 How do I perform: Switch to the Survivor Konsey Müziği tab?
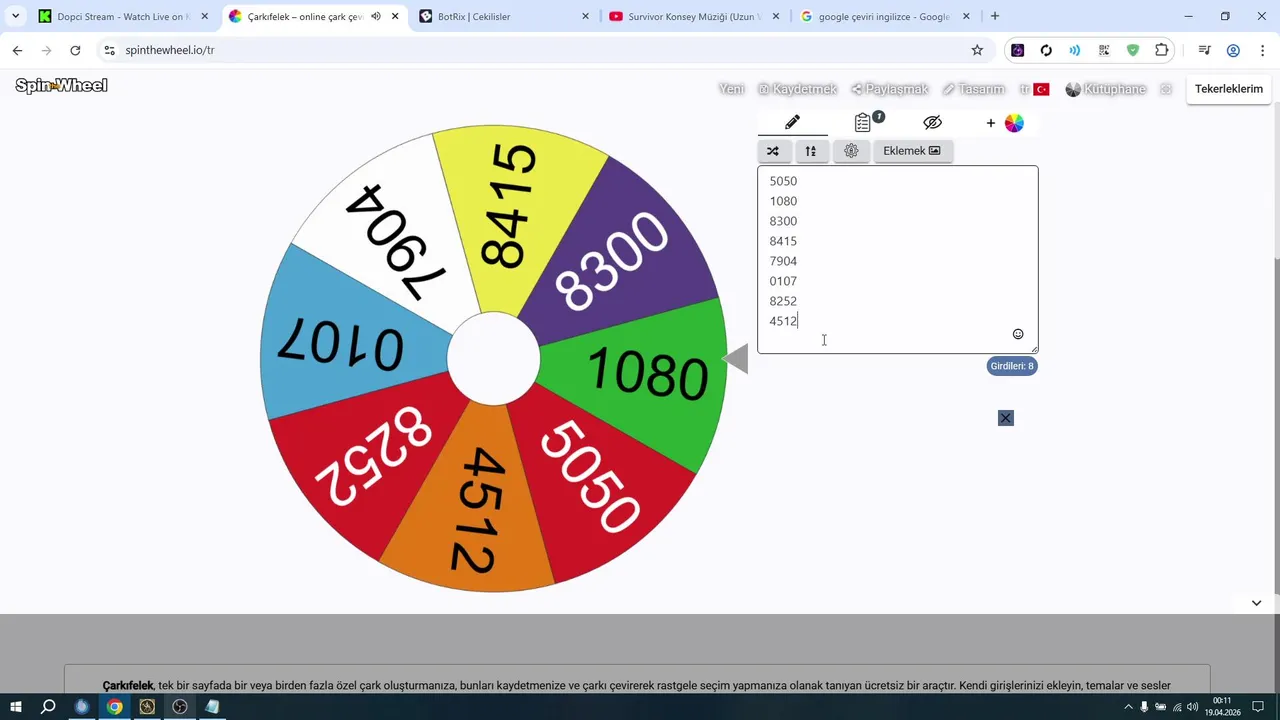coord(694,16)
